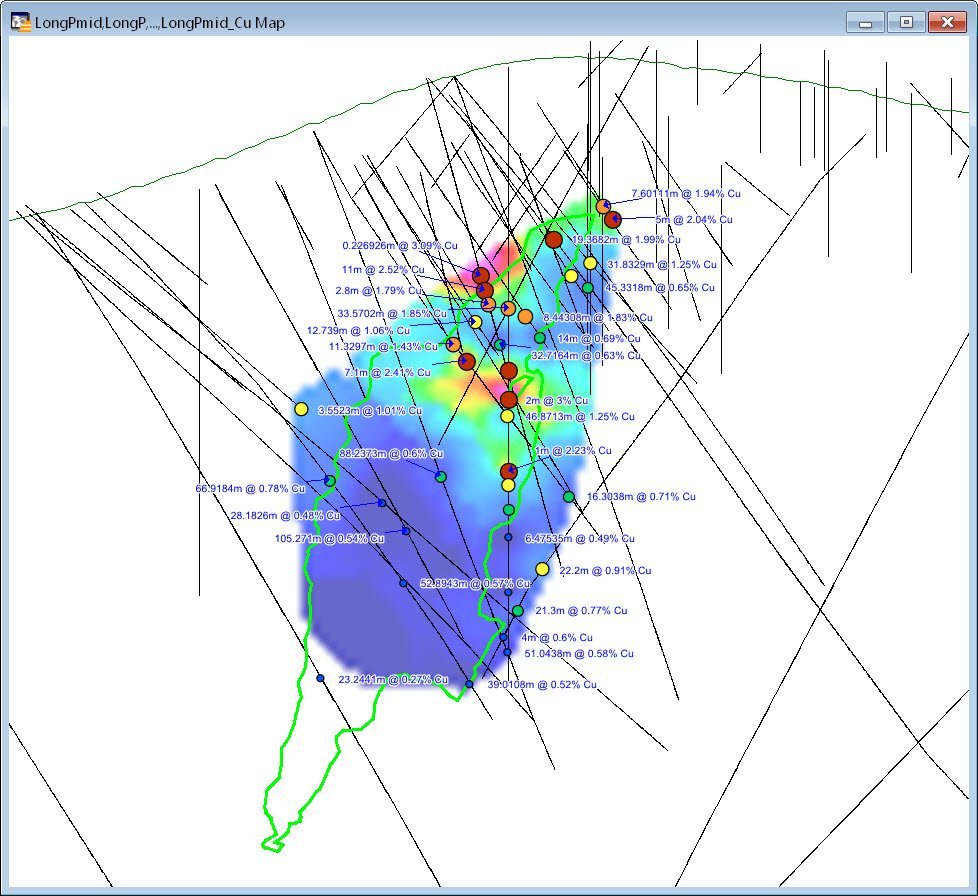The width and height of the screenshot is (978, 896).
Task: Minimize the LongPmid_Cu Map window
Action: point(863,21)
